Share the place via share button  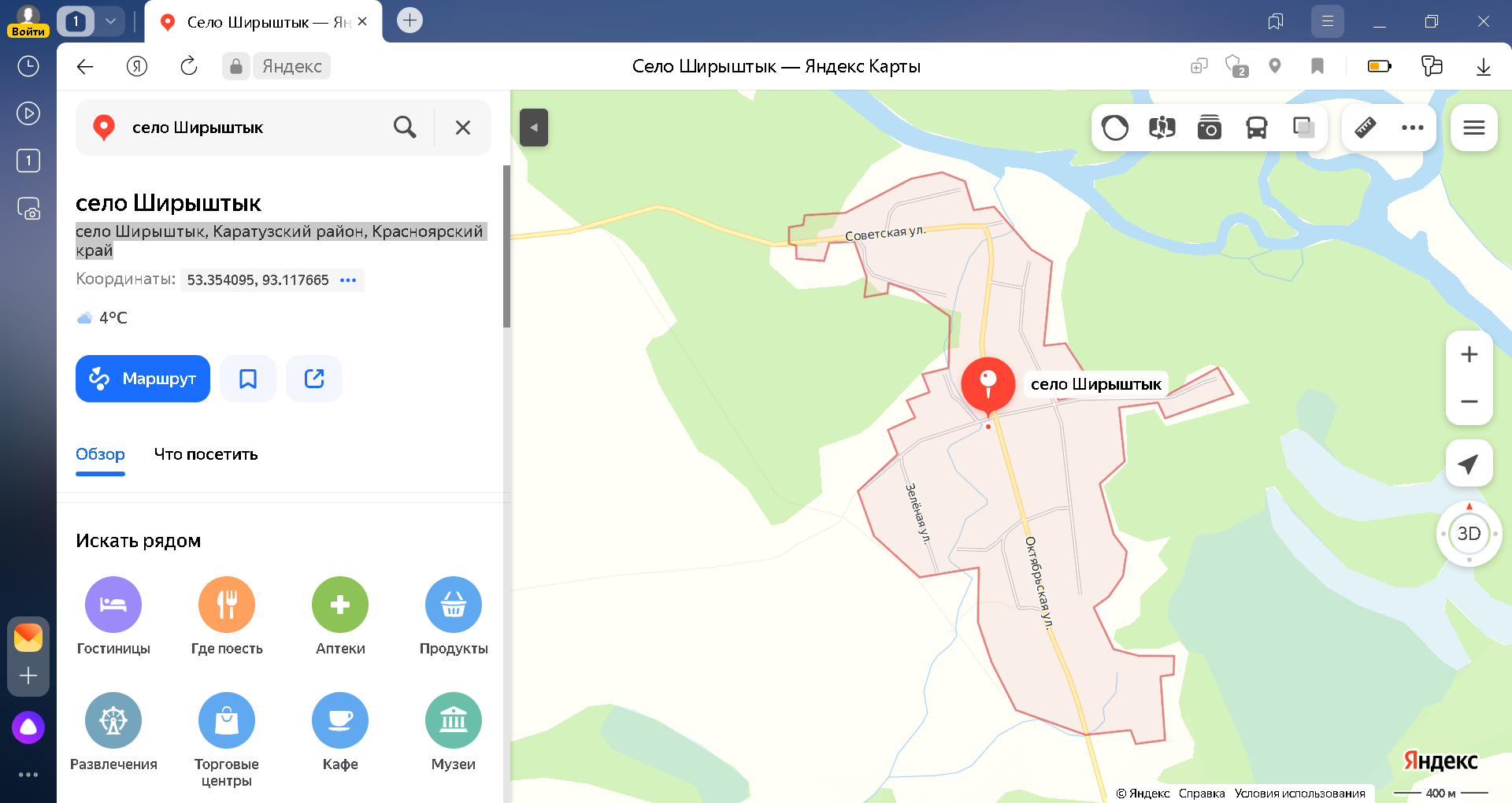pyautogui.click(x=314, y=379)
